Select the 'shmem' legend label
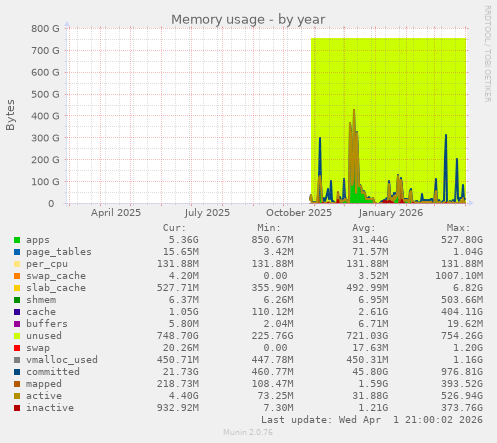This screenshot has width=497, height=443. (x=41, y=300)
